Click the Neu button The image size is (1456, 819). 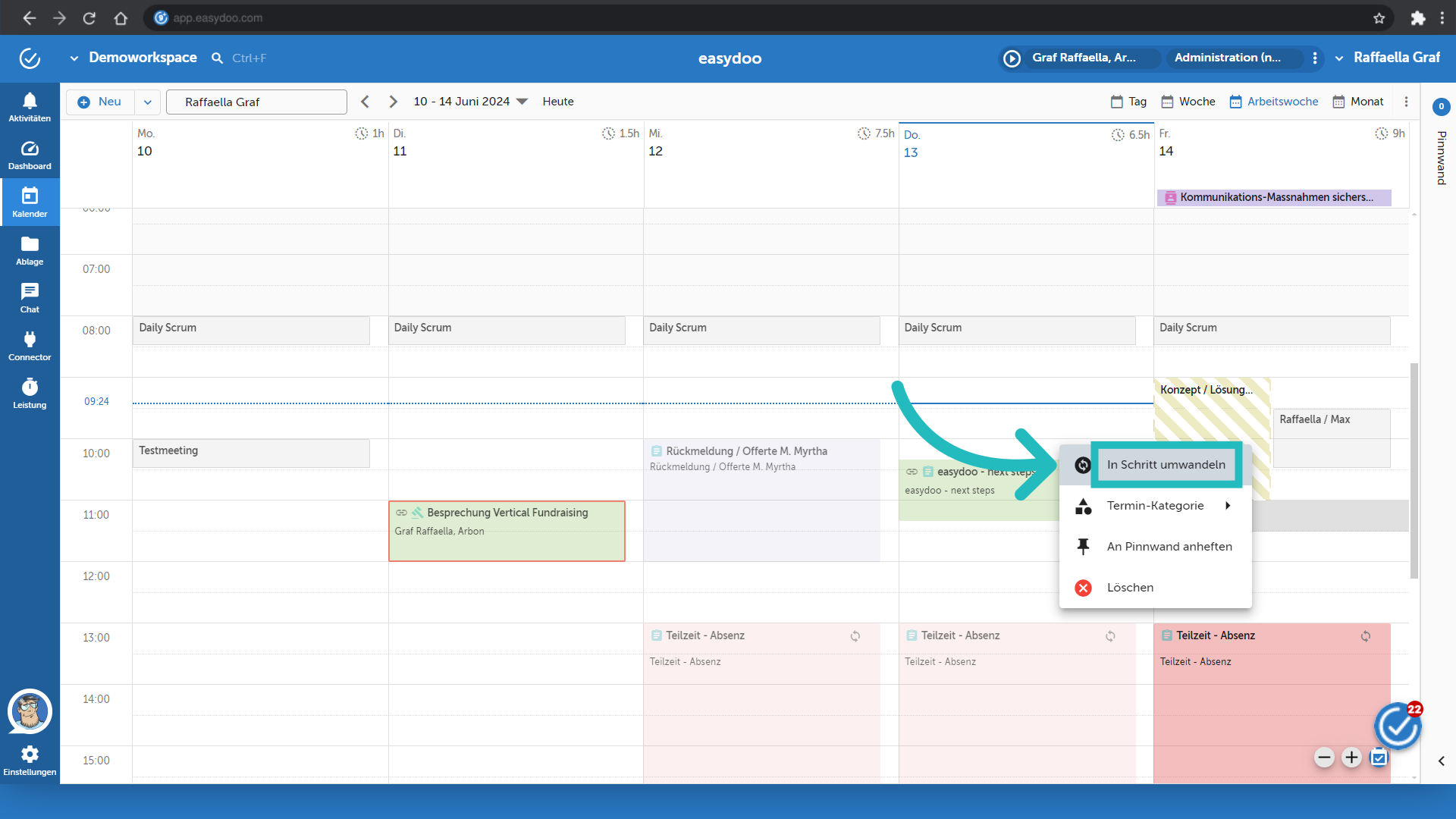tap(101, 102)
